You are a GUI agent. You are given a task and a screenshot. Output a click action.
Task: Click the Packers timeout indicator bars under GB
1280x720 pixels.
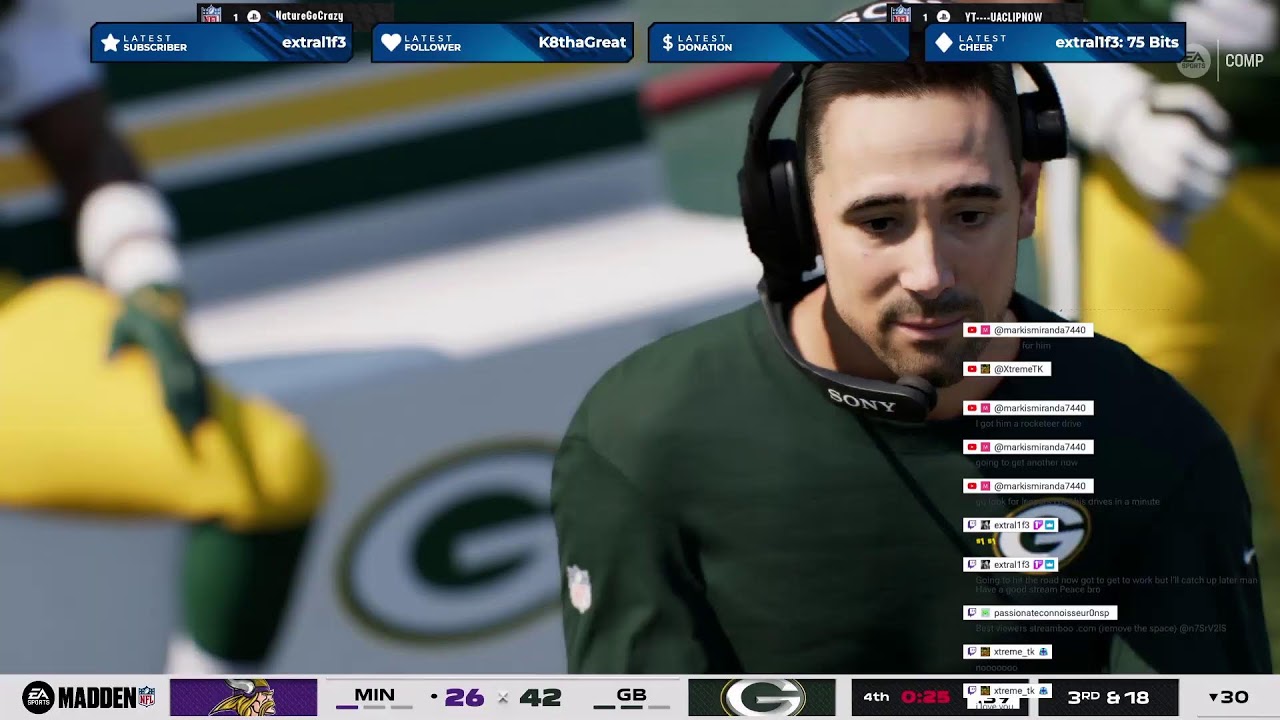[631, 707]
